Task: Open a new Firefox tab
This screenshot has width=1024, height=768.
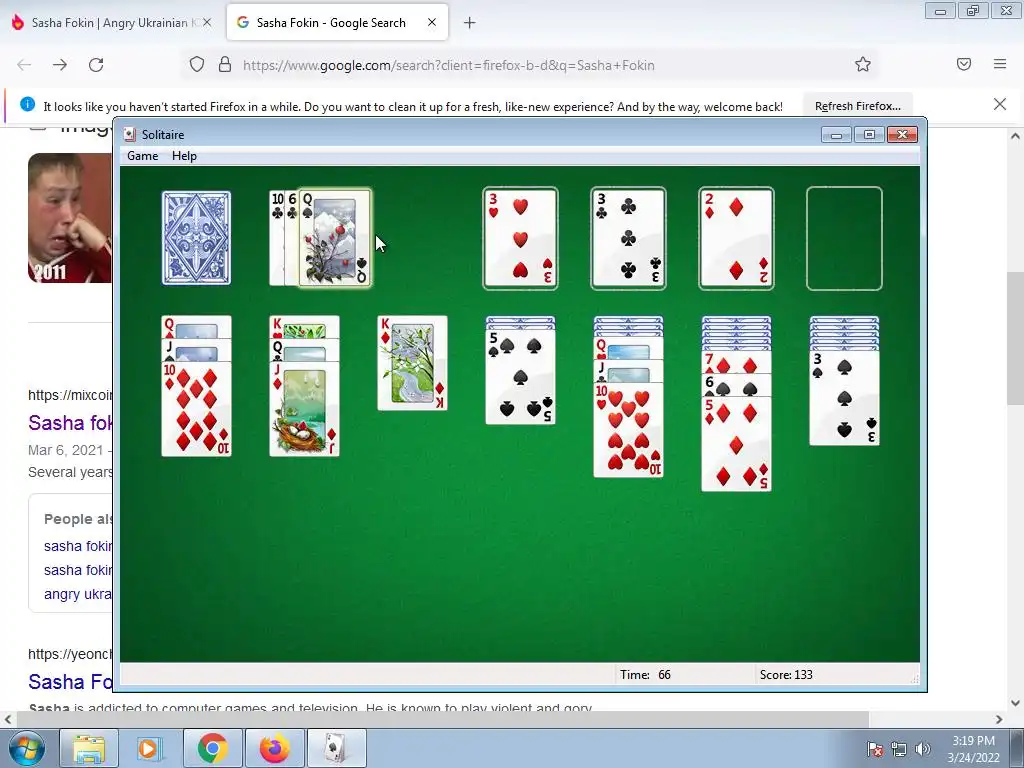Action: [x=470, y=23]
